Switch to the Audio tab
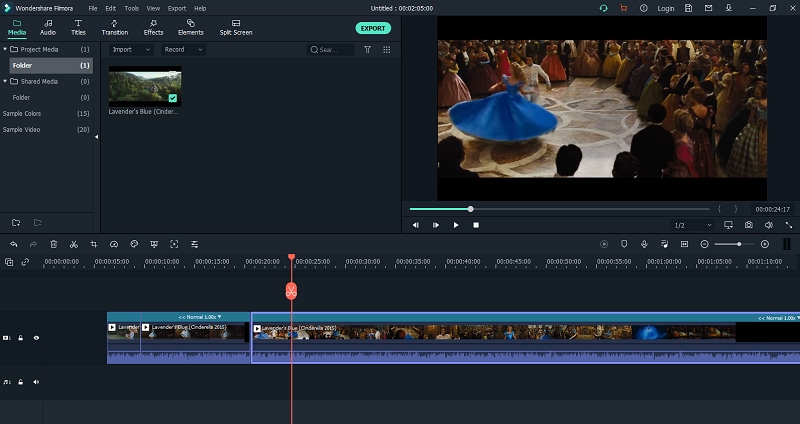 click(48, 28)
